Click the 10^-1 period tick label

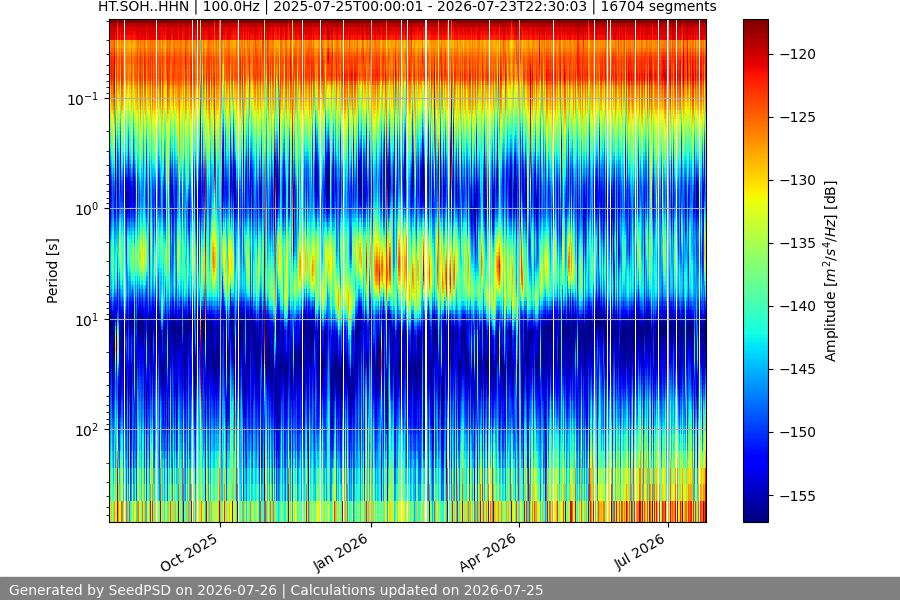(x=83, y=99)
